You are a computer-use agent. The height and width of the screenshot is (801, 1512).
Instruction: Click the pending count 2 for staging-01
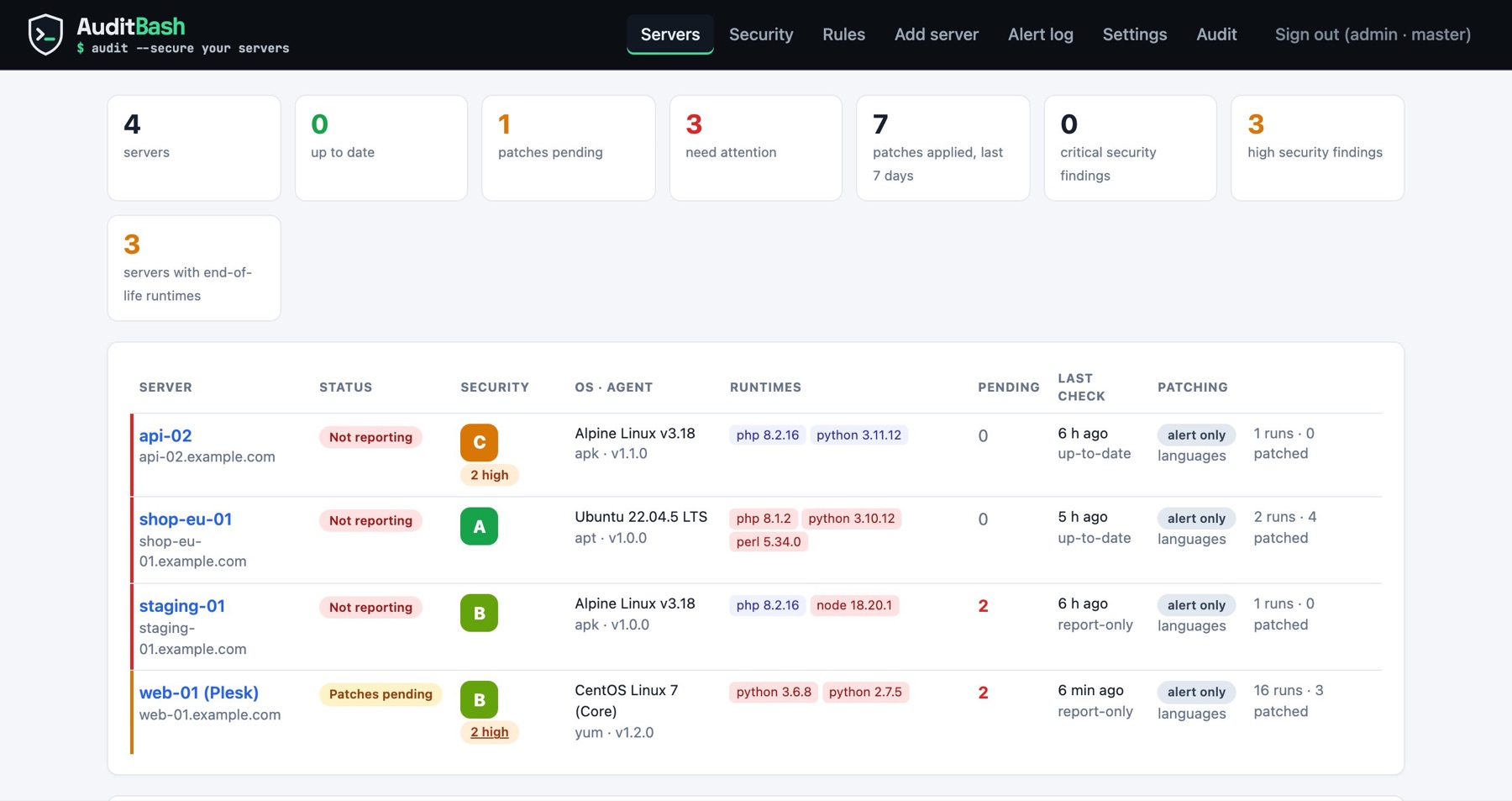983,606
